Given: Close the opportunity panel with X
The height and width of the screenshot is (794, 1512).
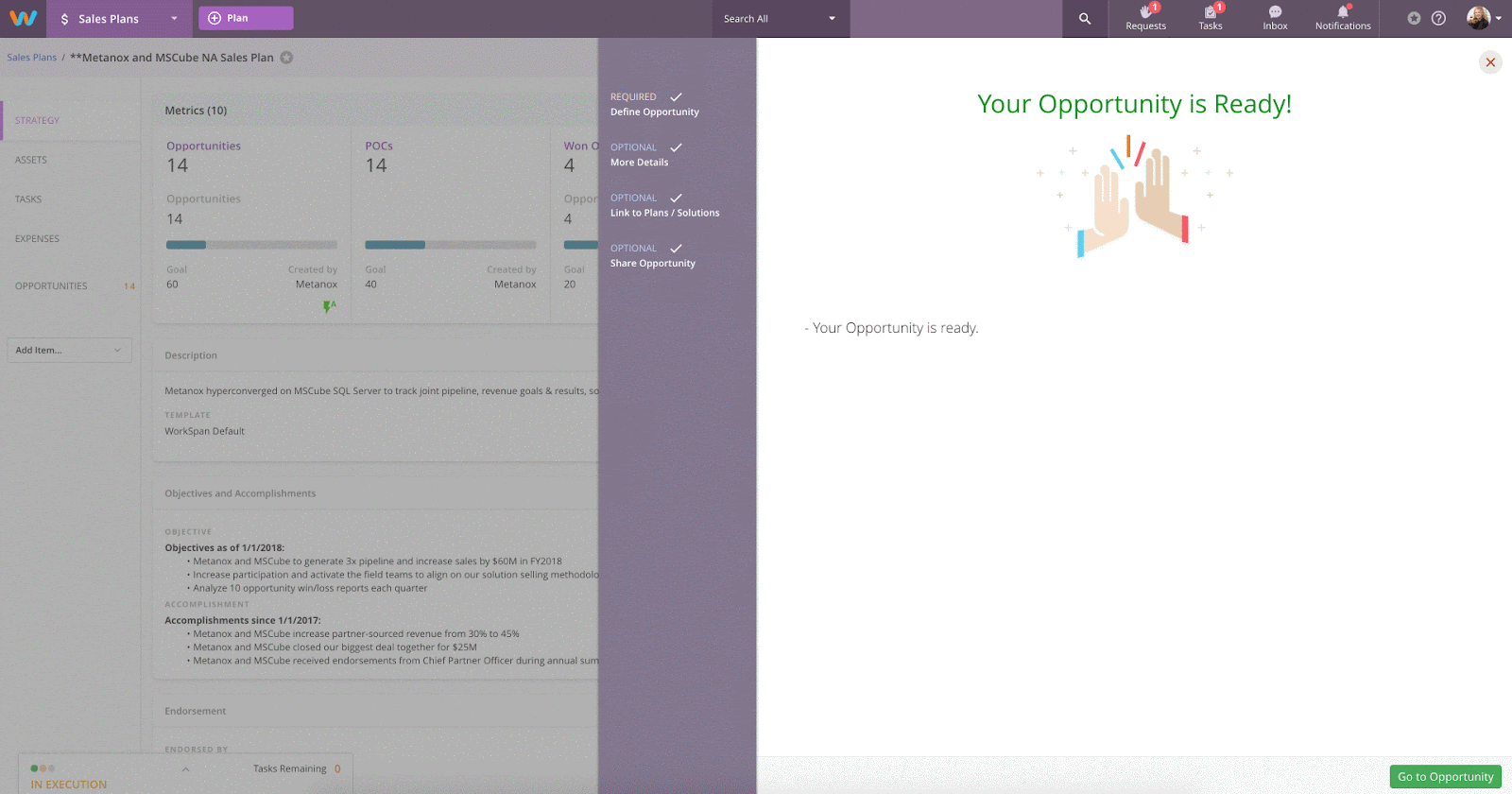Looking at the screenshot, I should click(1490, 62).
